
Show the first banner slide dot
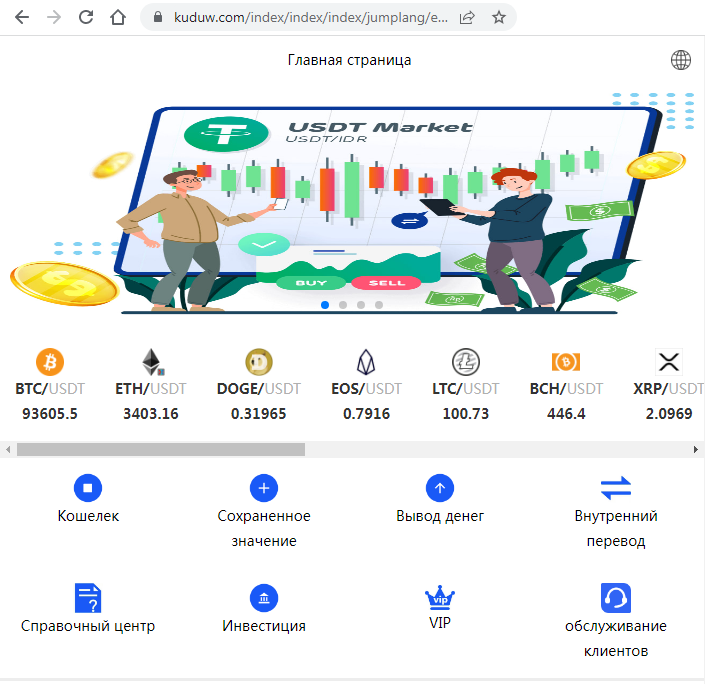click(x=325, y=305)
